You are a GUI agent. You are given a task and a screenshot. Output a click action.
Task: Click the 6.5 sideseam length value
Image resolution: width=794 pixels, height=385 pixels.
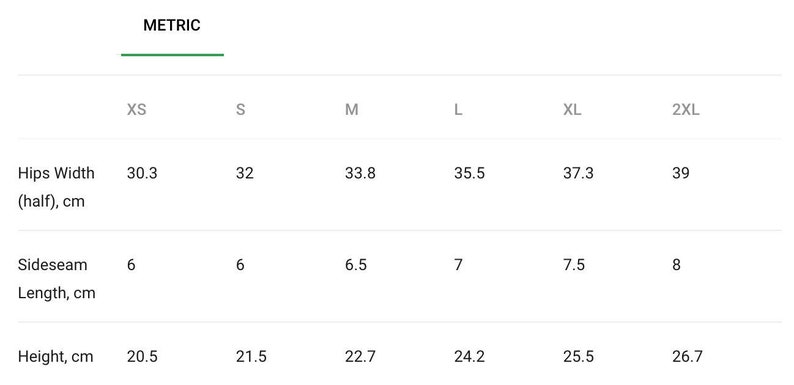pos(355,265)
